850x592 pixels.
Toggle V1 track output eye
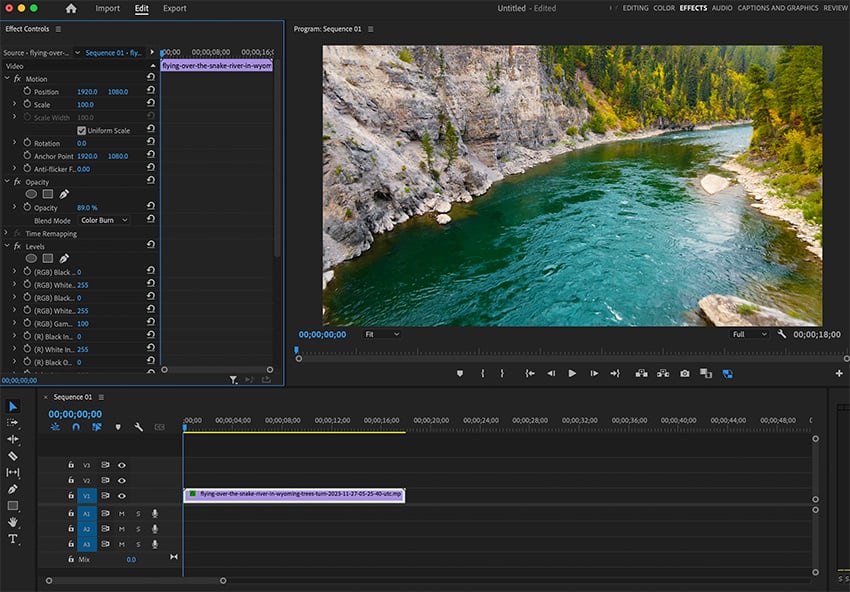coord(121,496)
